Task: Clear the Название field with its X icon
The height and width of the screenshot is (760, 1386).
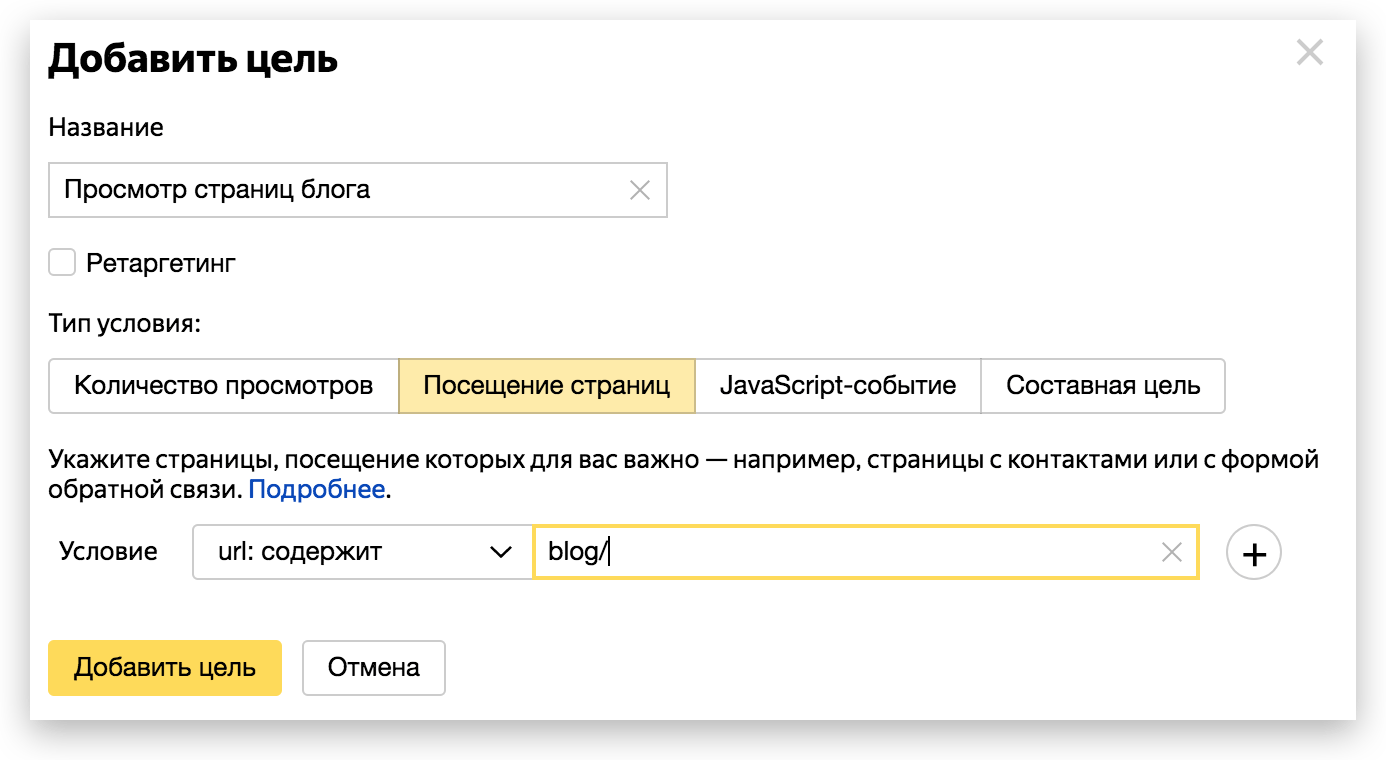Action: pyautogui.click(x=639, y=190)
